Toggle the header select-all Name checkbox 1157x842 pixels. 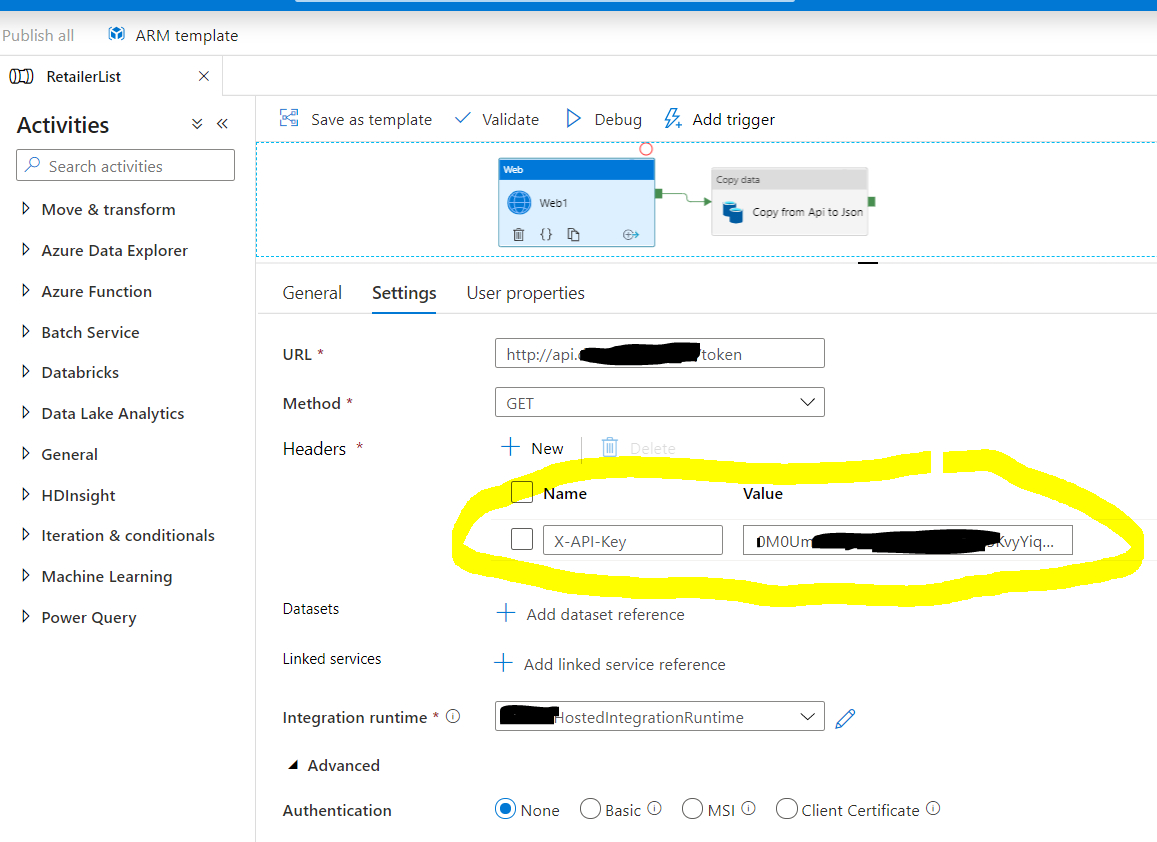(522, 492)
